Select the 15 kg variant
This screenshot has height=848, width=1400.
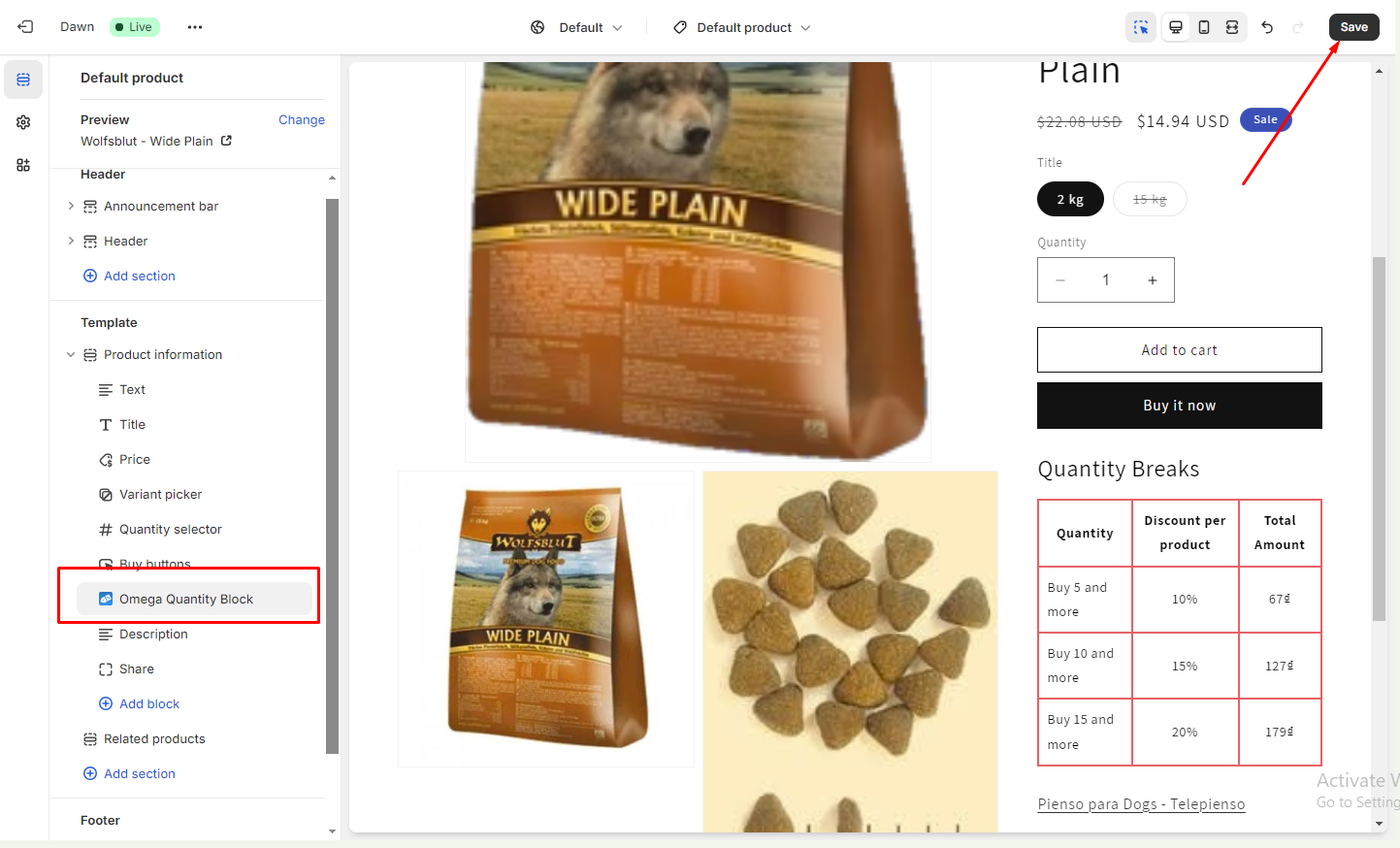pyautogui.click(x=1150, y=199)
